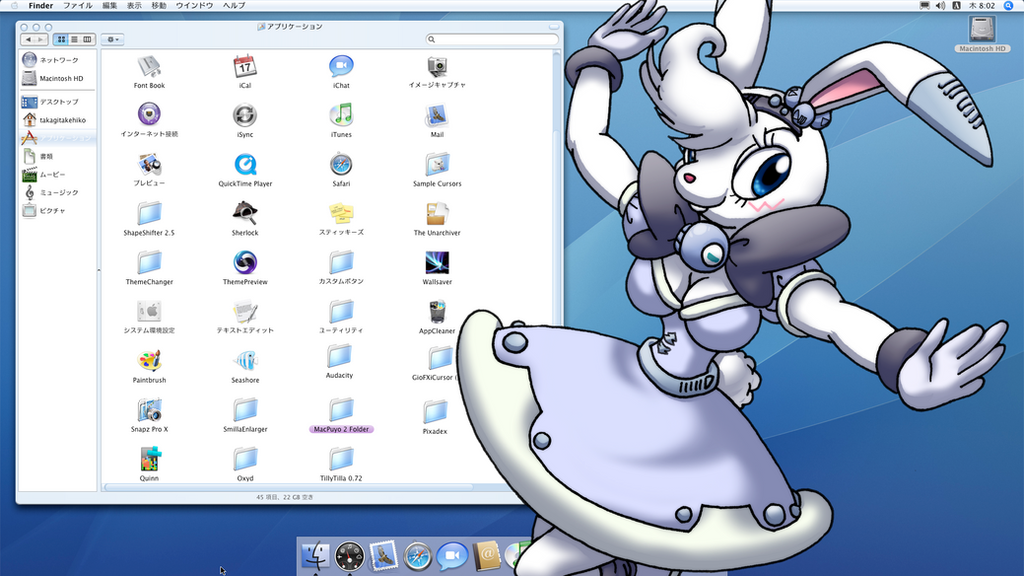
Task: Go back with the back arrow button
Action: point(28,39)
